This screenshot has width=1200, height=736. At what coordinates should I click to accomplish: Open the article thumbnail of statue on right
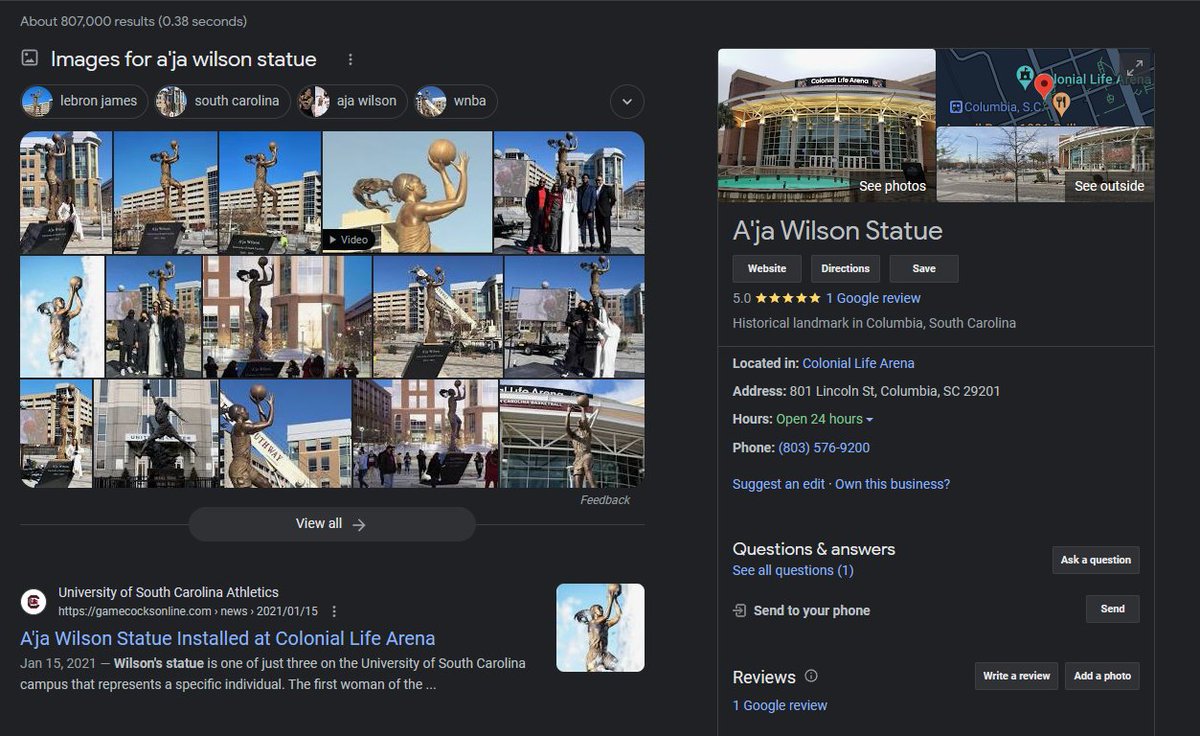coord(600,627)
